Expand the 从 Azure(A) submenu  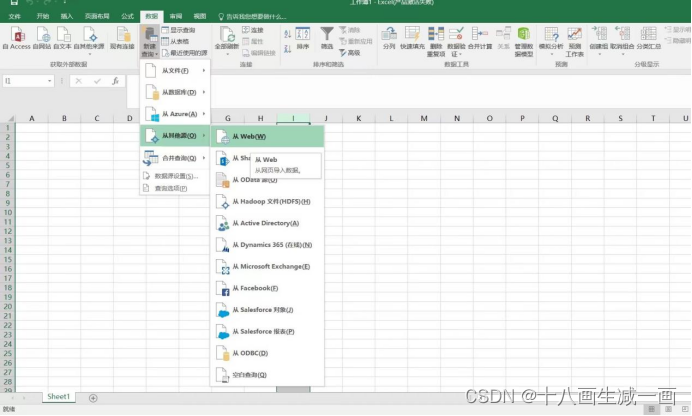[175, 114]
